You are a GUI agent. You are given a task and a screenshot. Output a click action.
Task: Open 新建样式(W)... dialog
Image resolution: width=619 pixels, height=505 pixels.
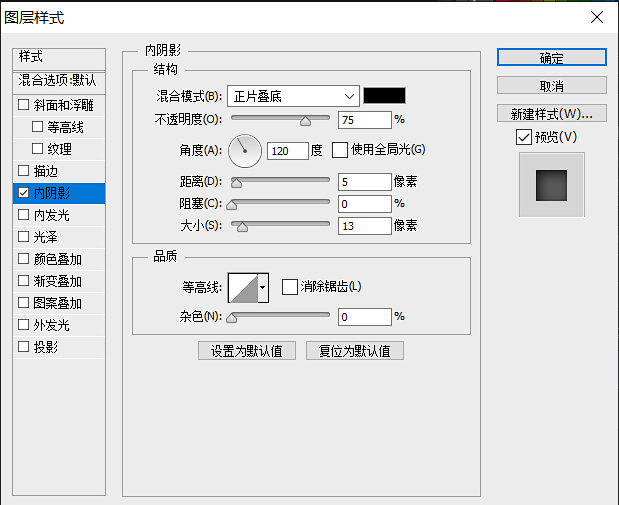coord(551,113)
